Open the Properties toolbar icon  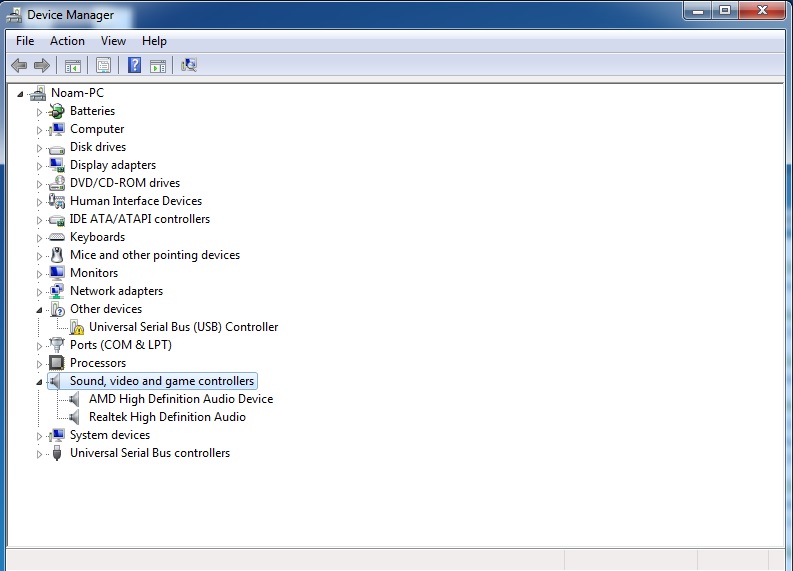pos(103,65)
